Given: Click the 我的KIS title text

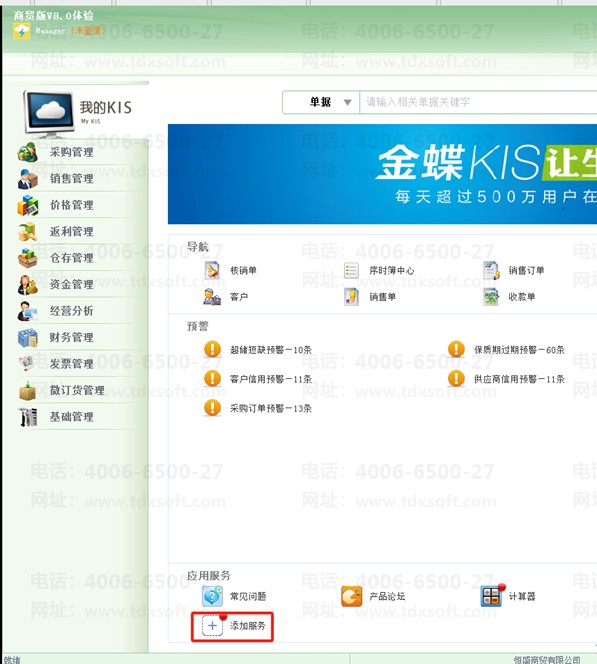Looking at the screenshot, I should click(106, 107).
